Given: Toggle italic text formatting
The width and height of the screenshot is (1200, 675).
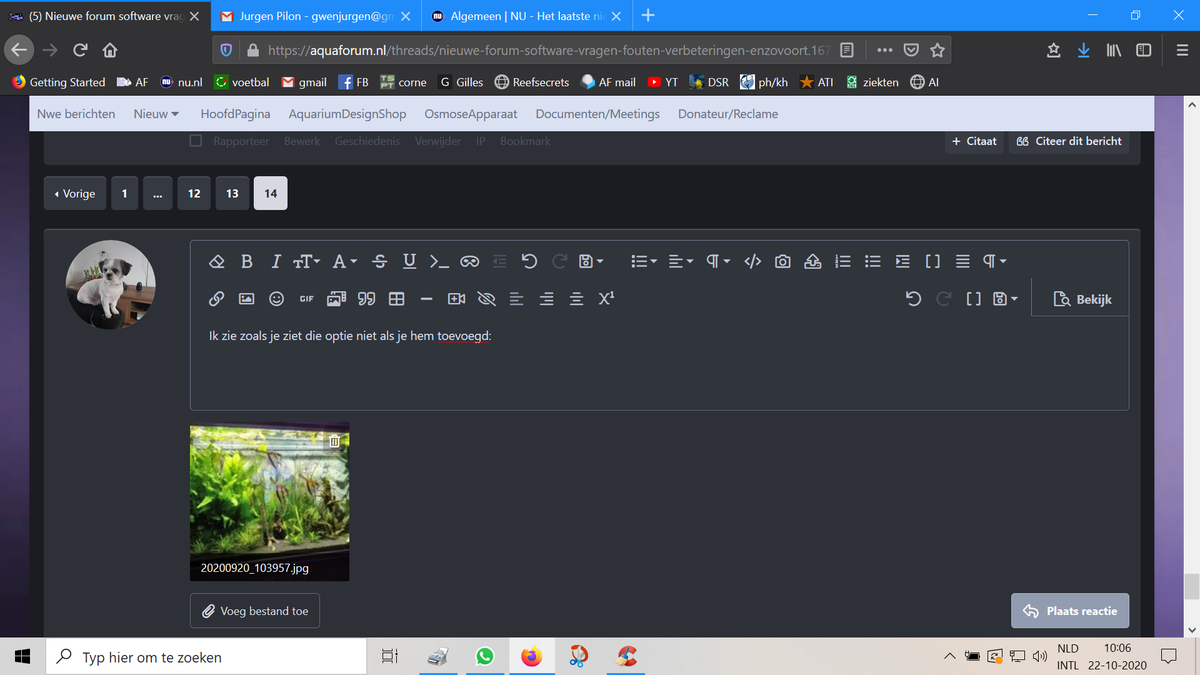Looking at the screenshot, I should tap(275, 262).
